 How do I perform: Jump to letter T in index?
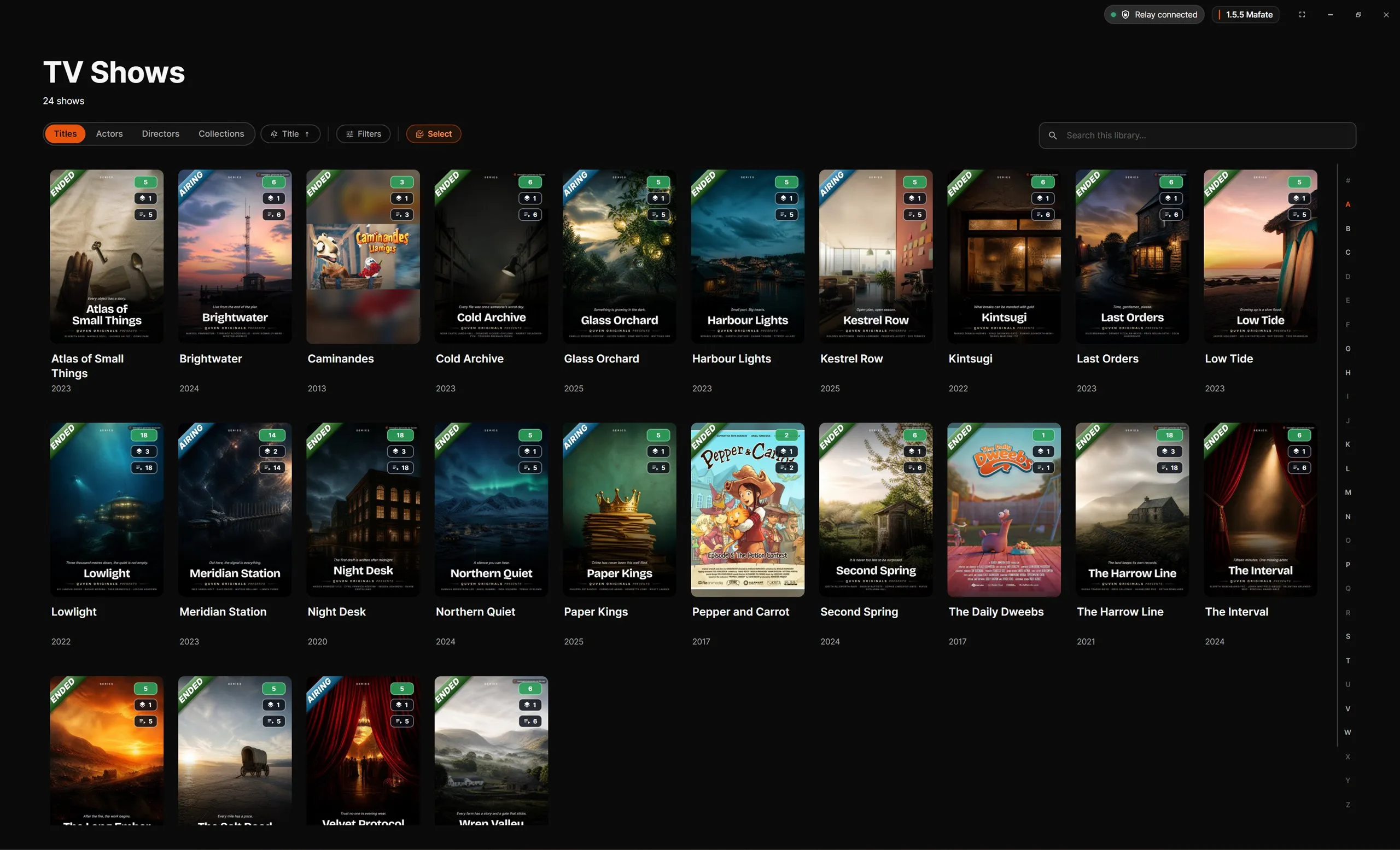tap(1347, 660)
